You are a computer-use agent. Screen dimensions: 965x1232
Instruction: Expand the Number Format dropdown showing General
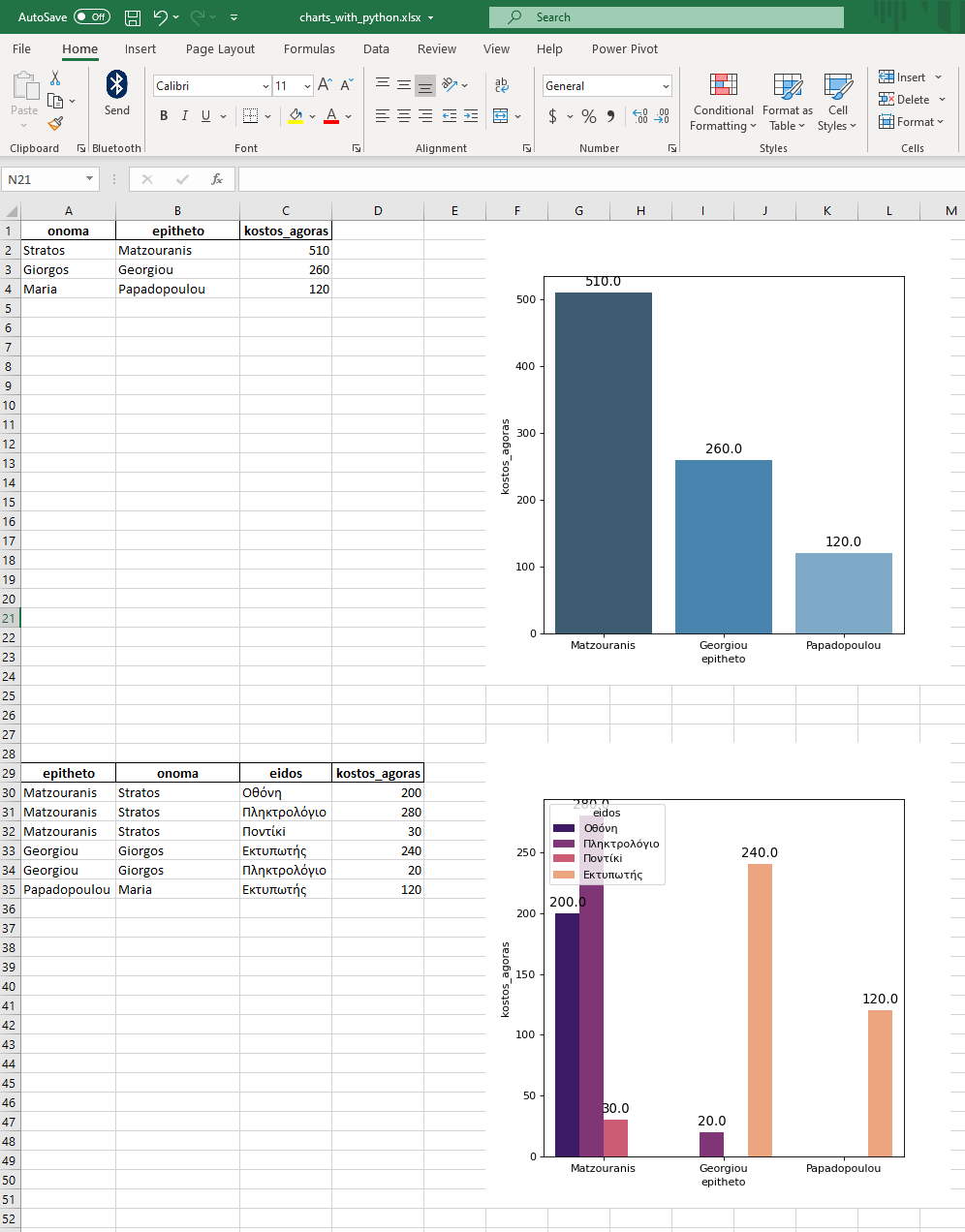[667, 85]
